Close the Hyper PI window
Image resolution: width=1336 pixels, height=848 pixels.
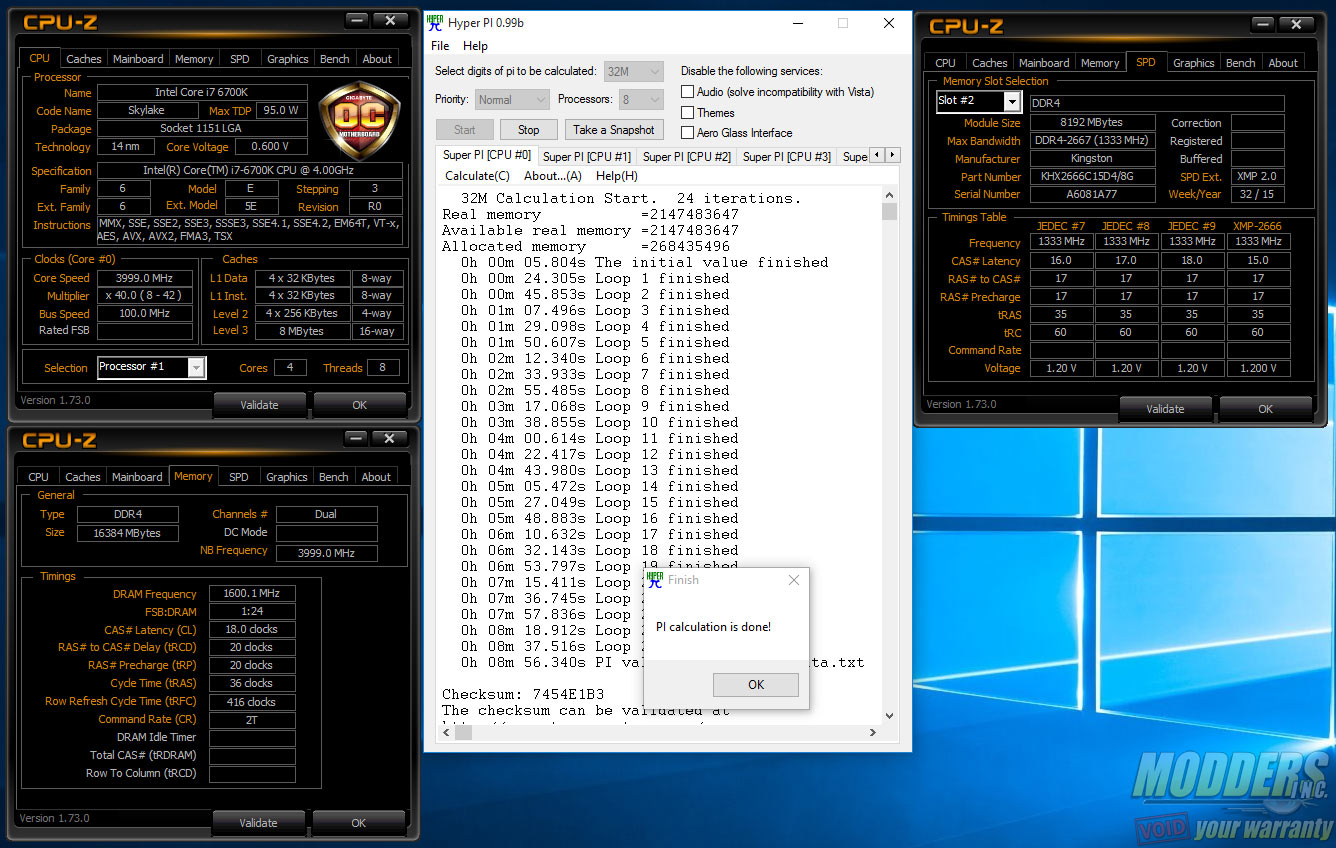888,23
